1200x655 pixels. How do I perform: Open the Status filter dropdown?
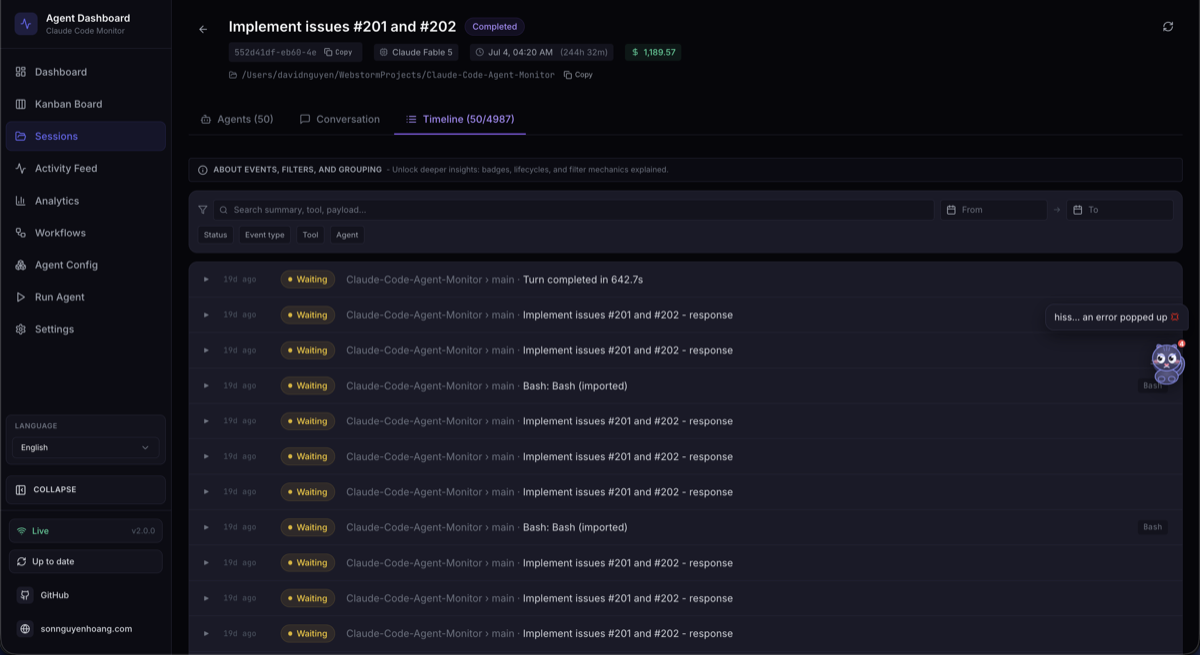216,235
